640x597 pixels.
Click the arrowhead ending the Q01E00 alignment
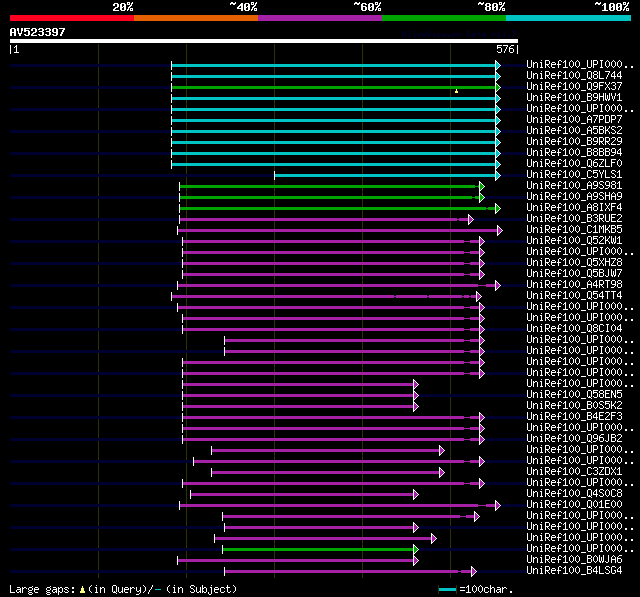point(498,506)
